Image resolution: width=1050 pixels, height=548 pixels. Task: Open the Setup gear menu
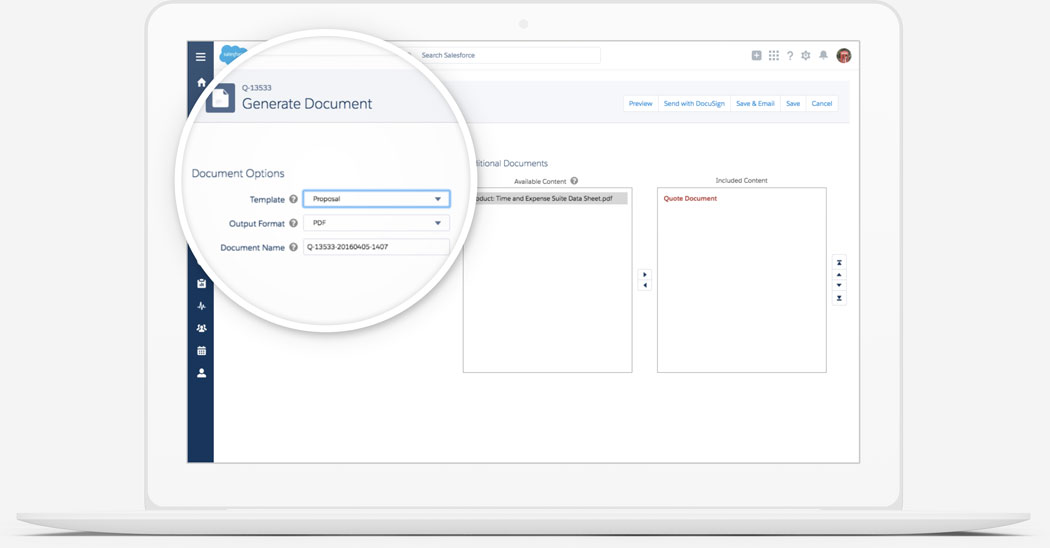point(806,56)
